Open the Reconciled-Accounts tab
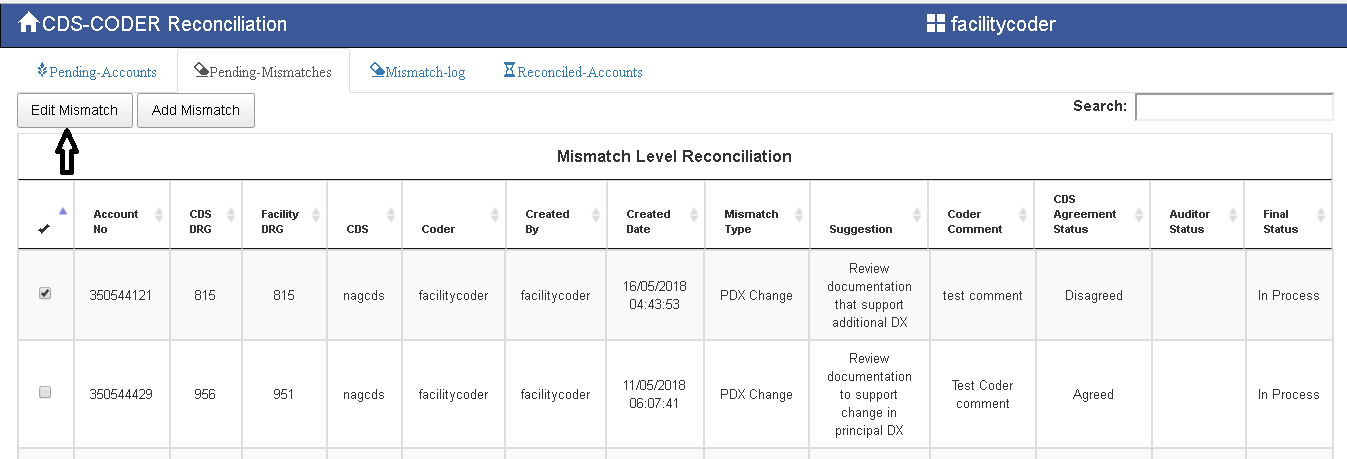Image resolution: width=1347 pixels, height=459 pixels. [580, 72]
